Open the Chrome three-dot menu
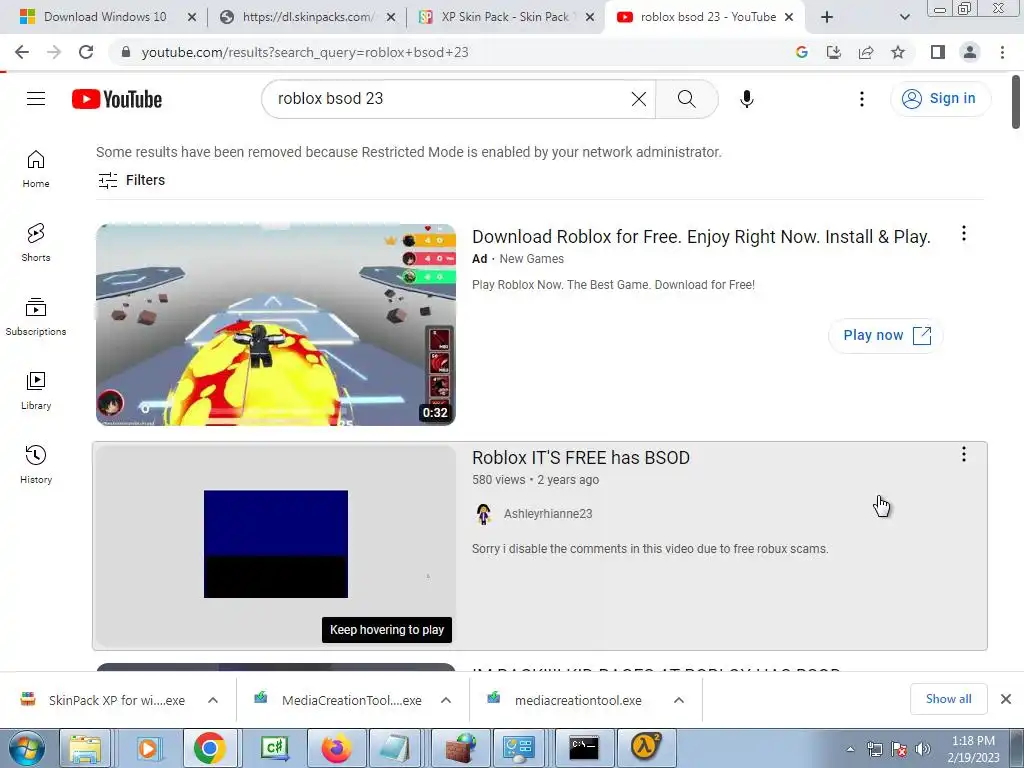This screenshot has height=768, width=1024. coord(1002,52)
